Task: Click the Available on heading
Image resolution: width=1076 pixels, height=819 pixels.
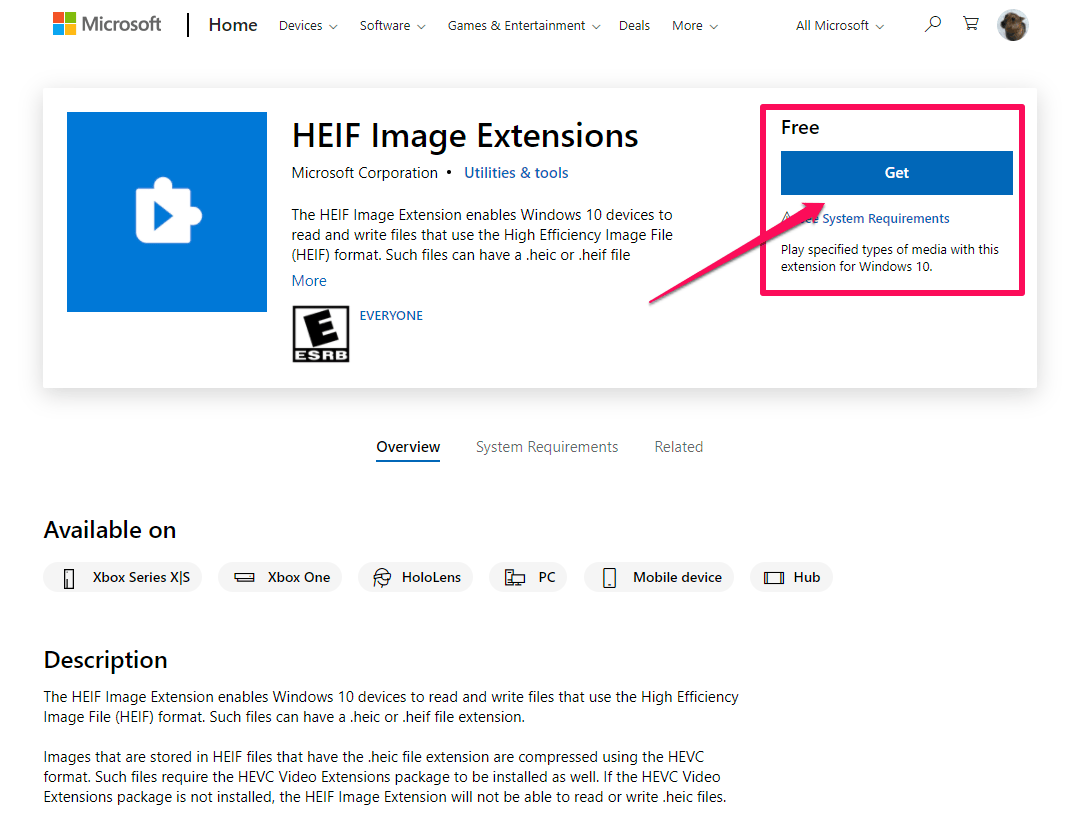Action: [110, 530]
